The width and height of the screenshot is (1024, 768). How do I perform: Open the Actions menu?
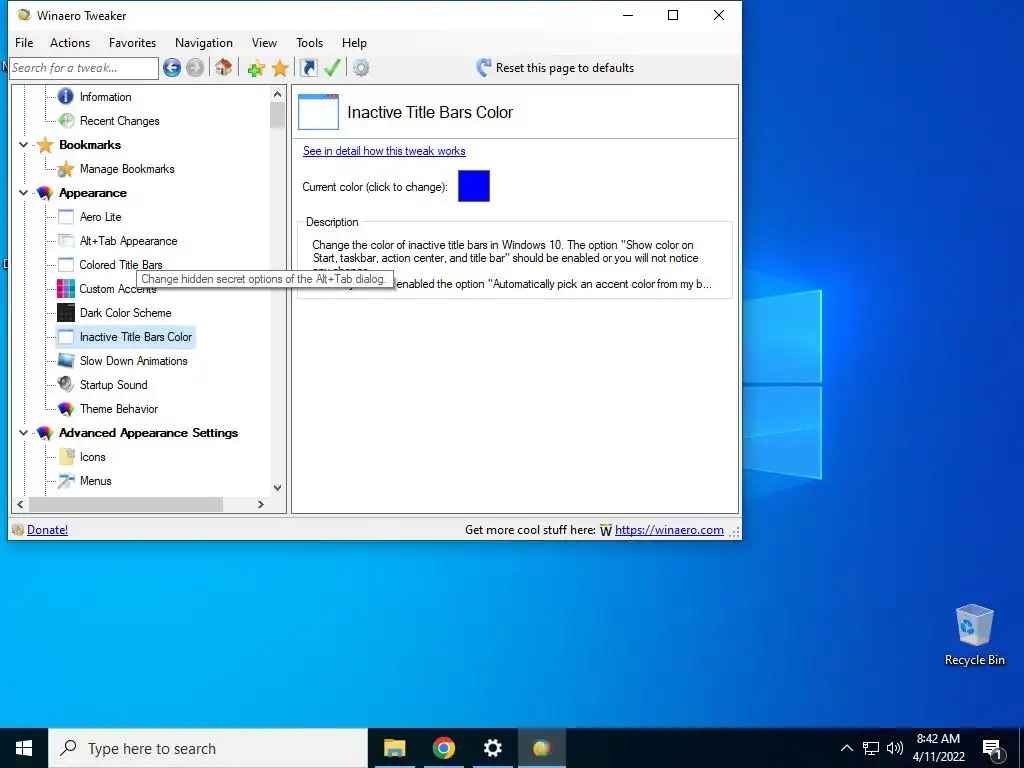point(70,42)
